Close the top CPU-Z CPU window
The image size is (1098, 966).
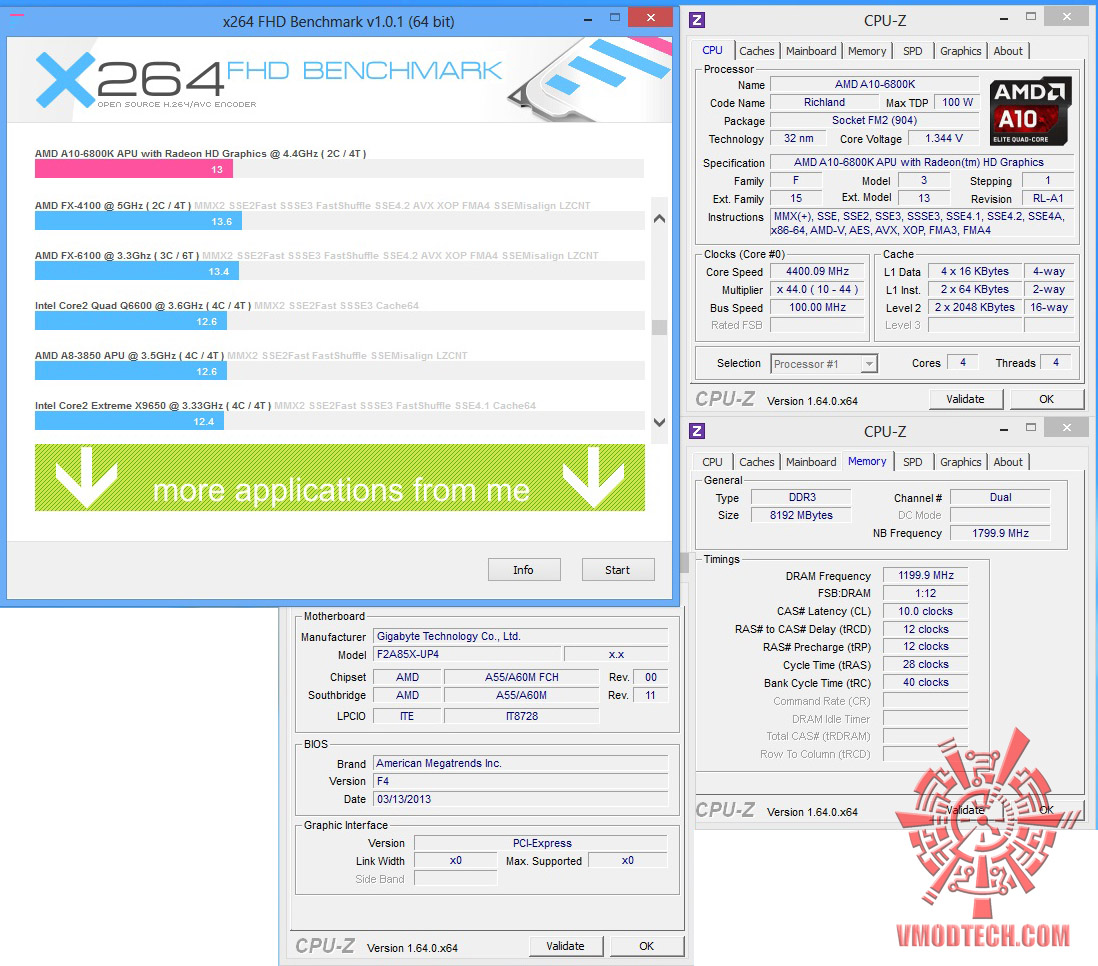coord(1066,17)
